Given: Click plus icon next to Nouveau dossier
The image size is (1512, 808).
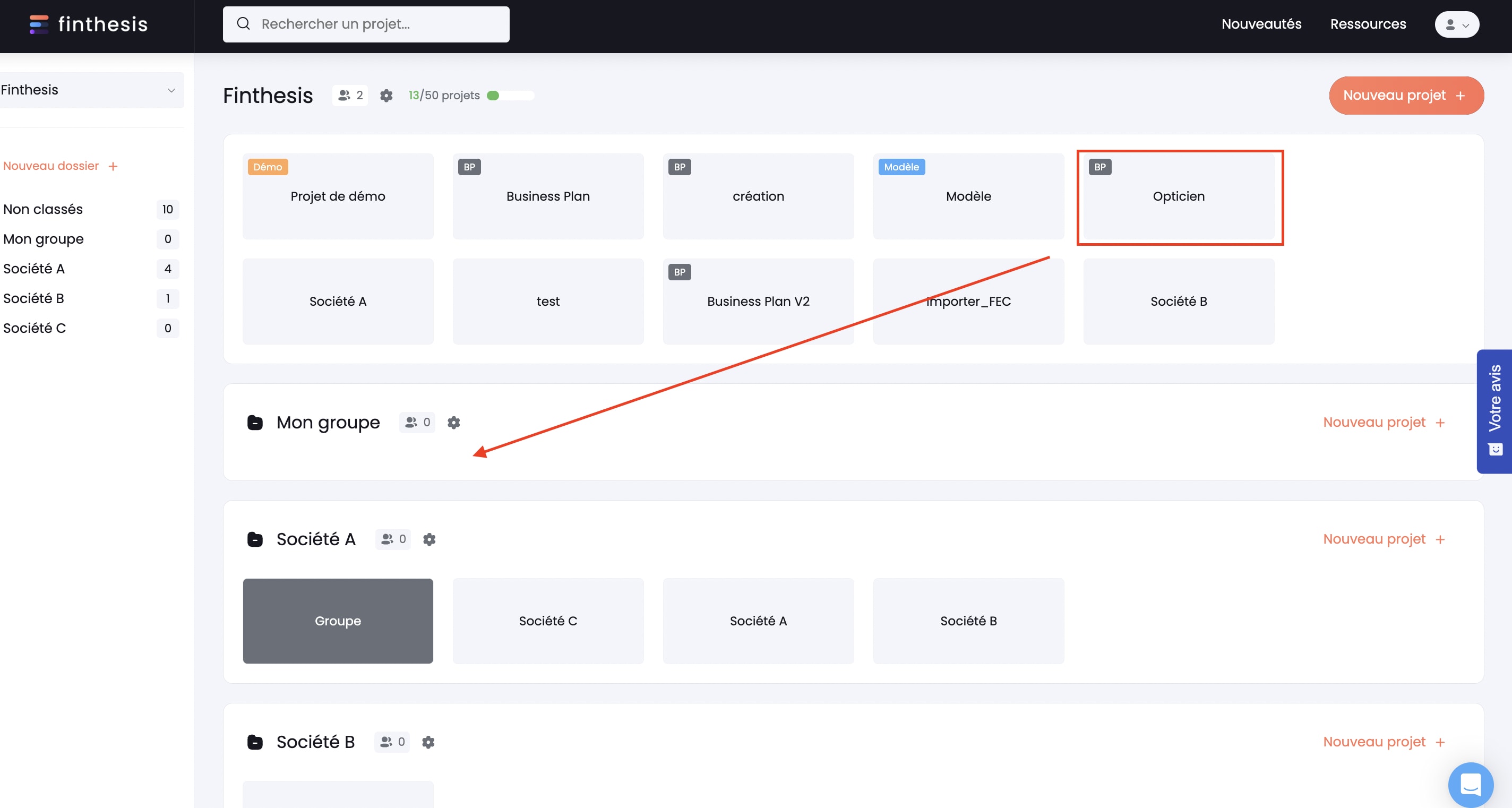Looking at the screenshot, I should point(113,166).
